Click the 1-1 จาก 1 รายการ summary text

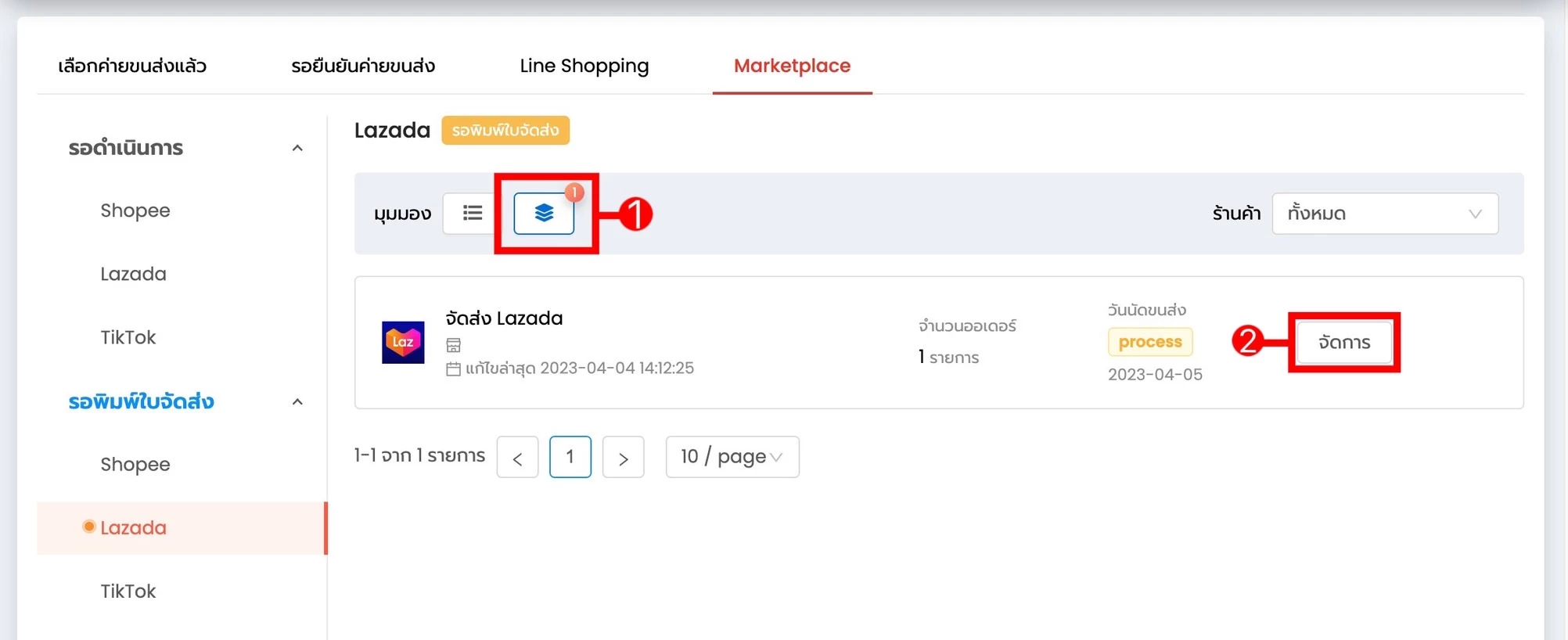click(x=419, y=455)
